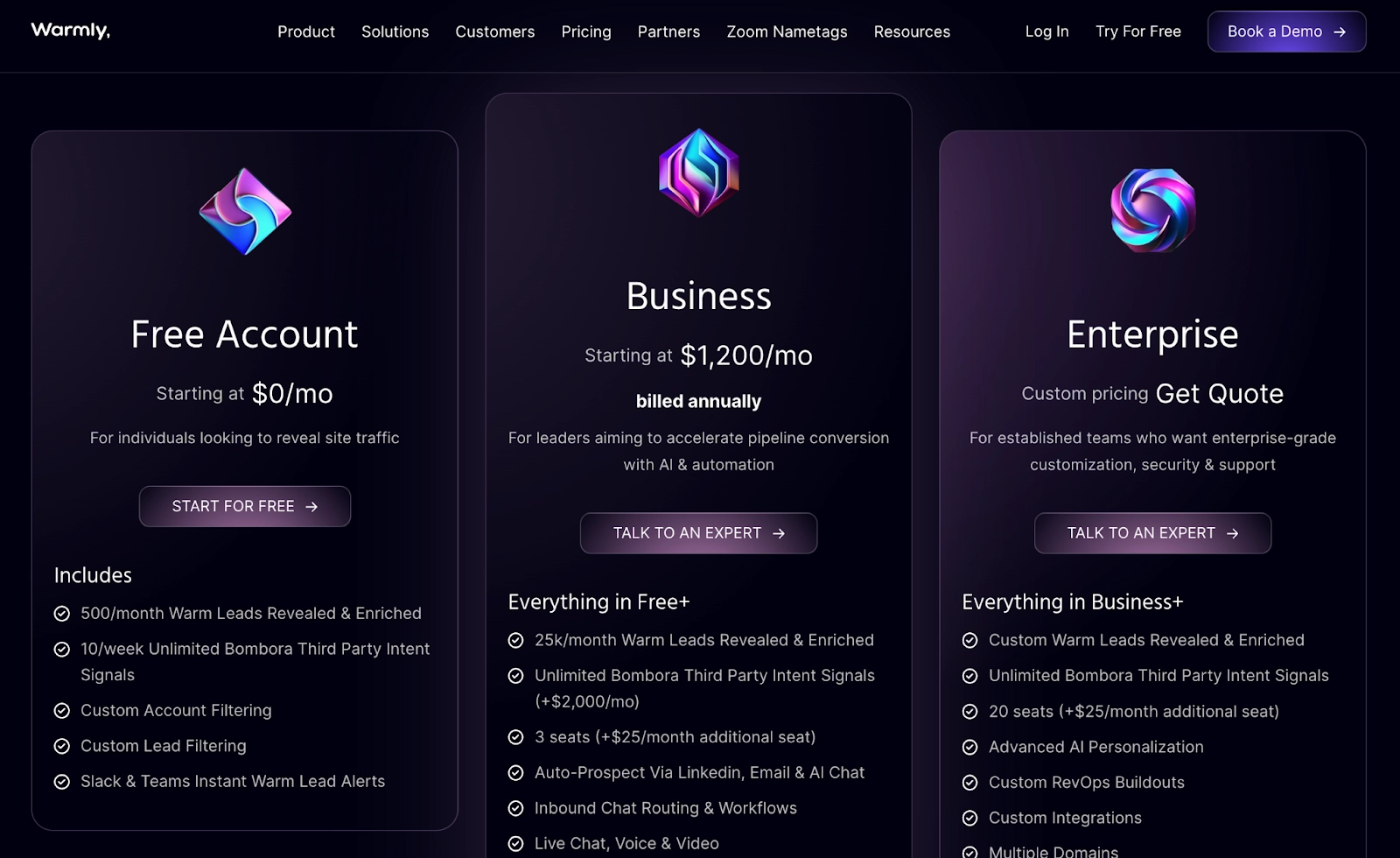The width and height of the screenshot is (1400, 858).
Task: Open the Resources navigation menu
Action: click(x=912, y=32)
